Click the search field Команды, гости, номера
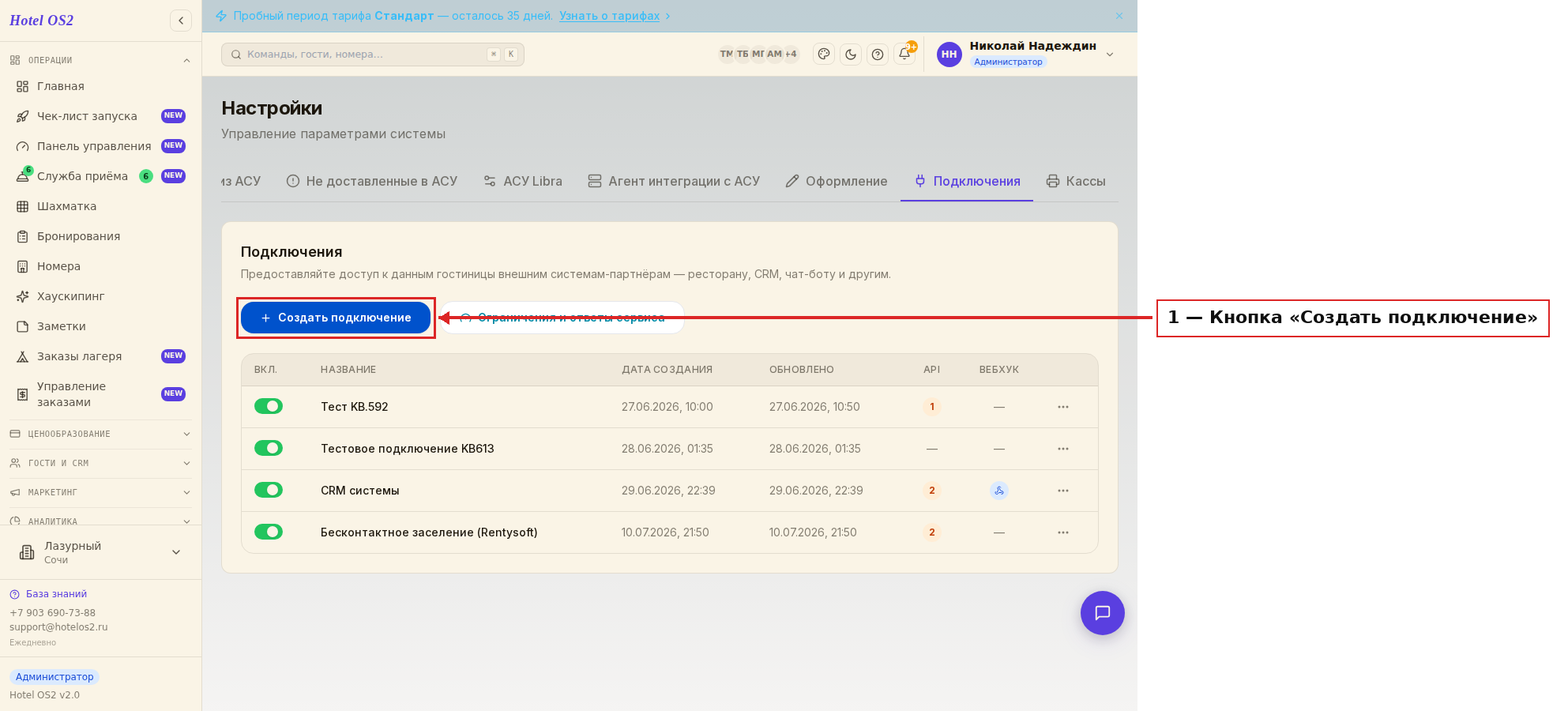 [373, 55]
